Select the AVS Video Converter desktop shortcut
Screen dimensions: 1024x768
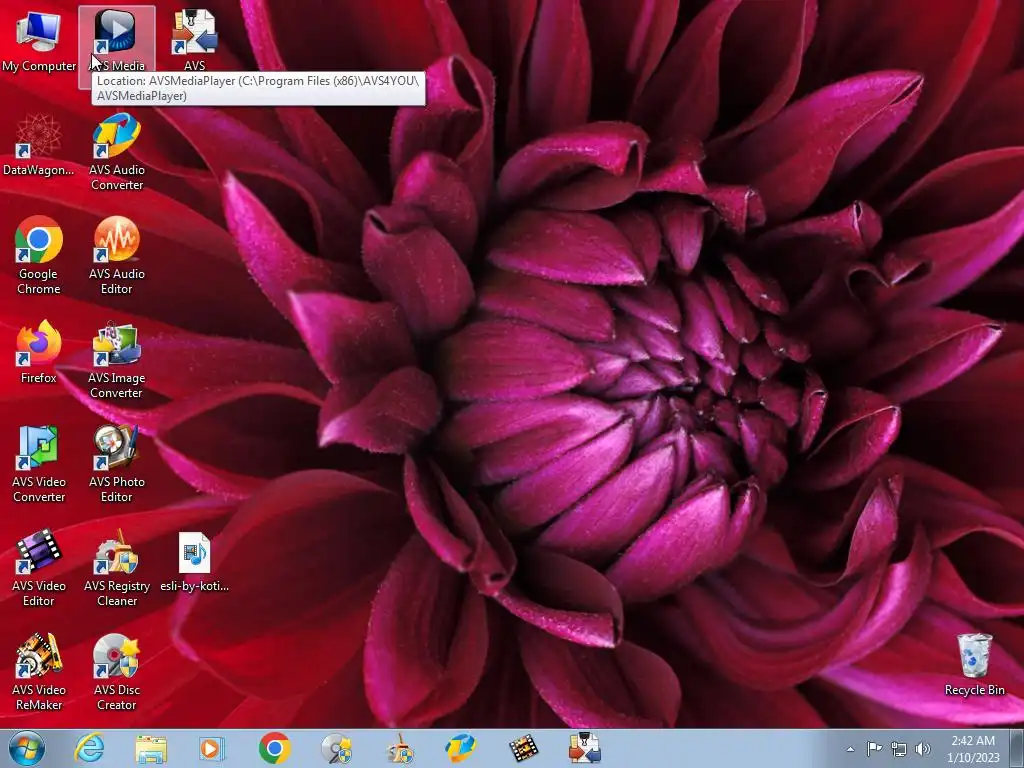pyautogui.click(x=39, y=464)
